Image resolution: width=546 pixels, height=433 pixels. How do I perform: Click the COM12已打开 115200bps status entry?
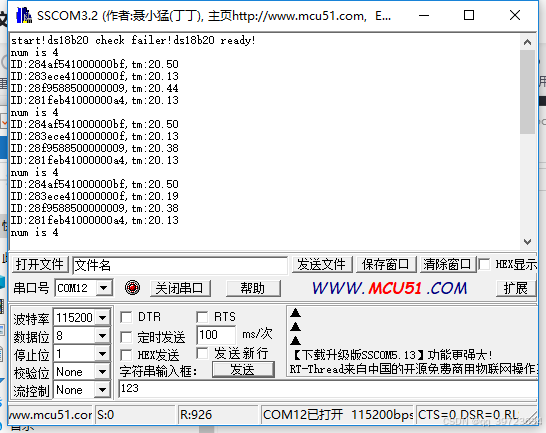click(337, 415)
